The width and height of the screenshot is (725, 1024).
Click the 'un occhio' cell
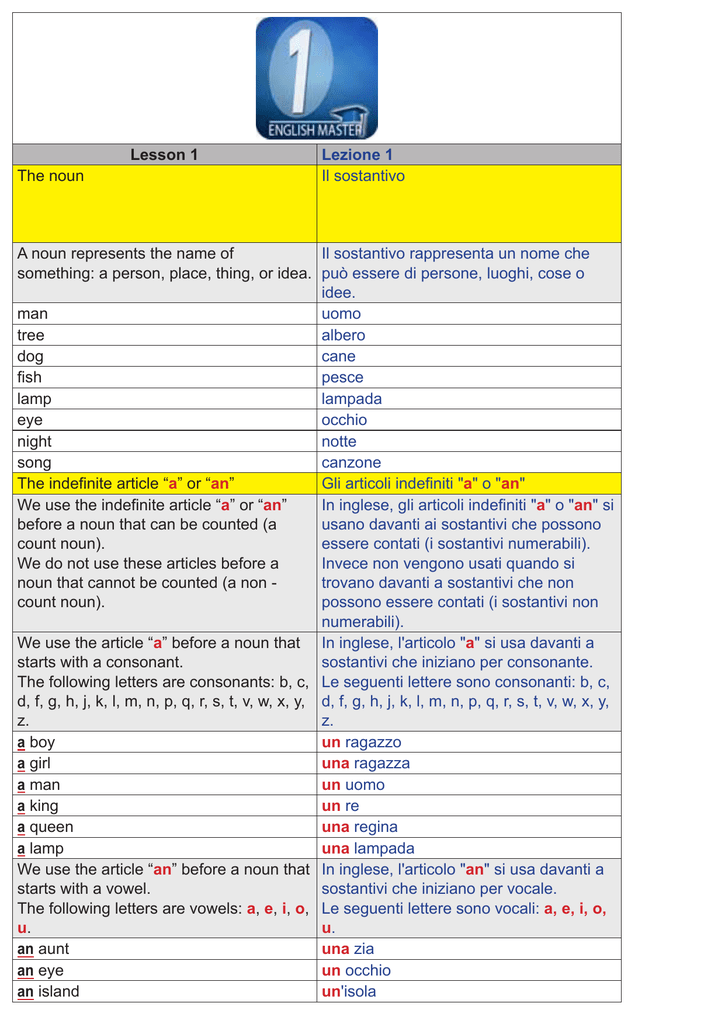pyautogui.click(x=469, y=970)
